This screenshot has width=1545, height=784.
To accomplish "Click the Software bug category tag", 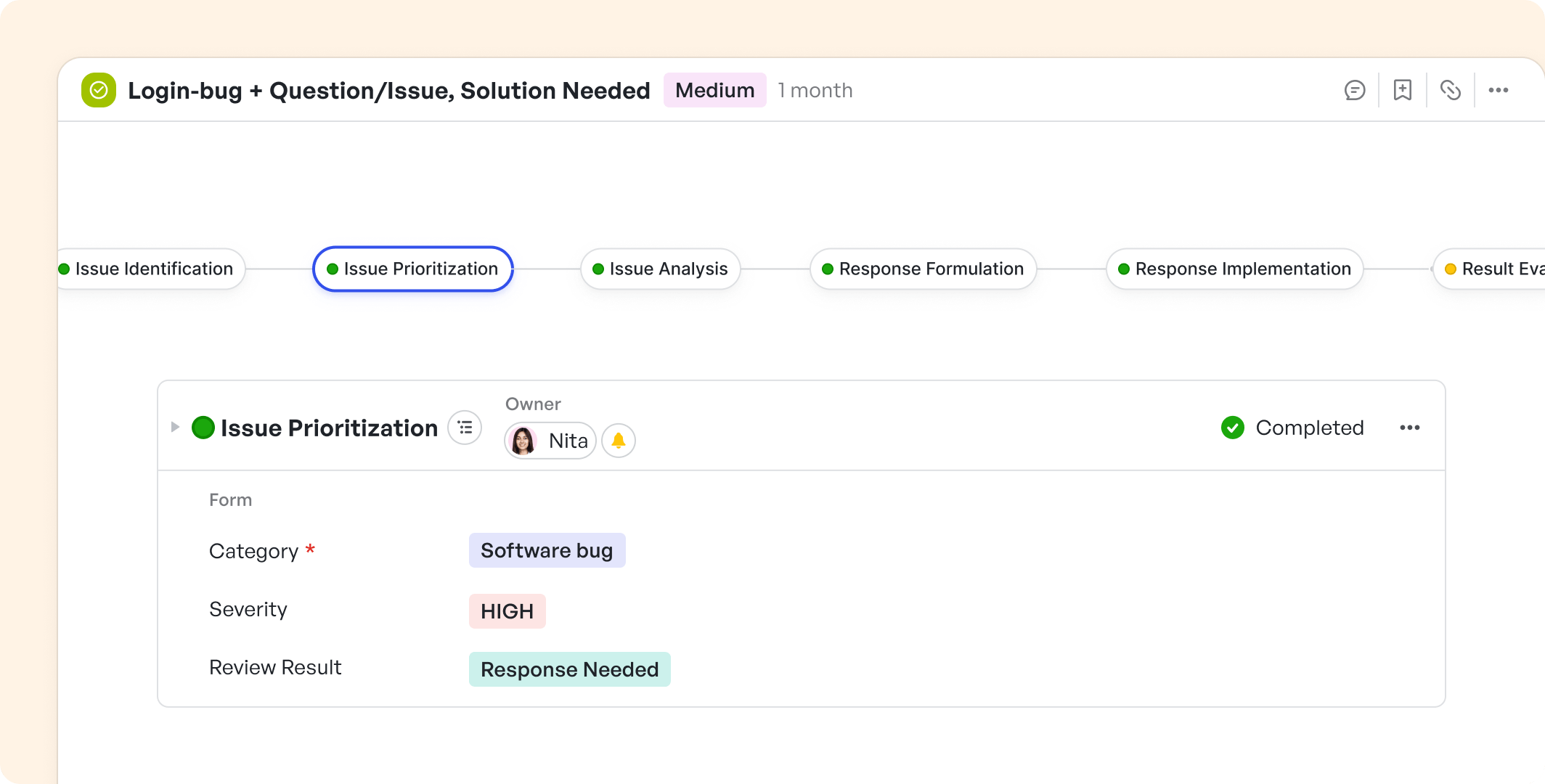I will click(547, 550).
